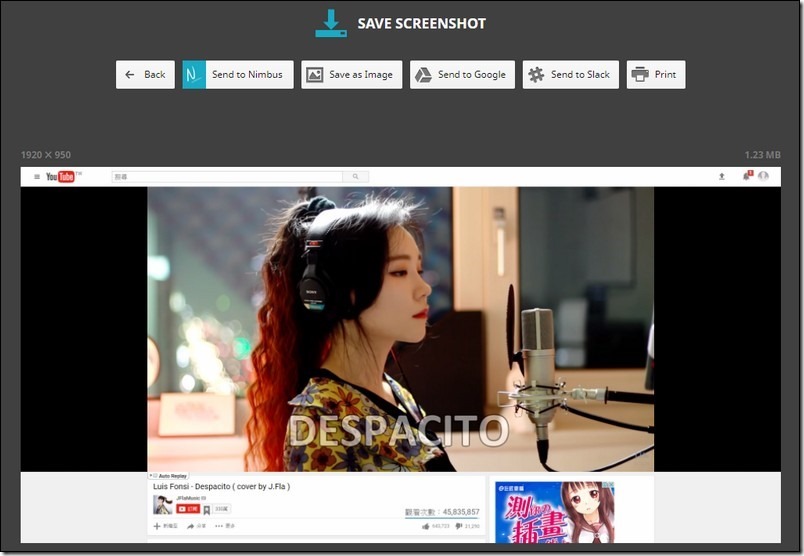Click the 1920 × 950 dimensions text

[x=46, y=155]
